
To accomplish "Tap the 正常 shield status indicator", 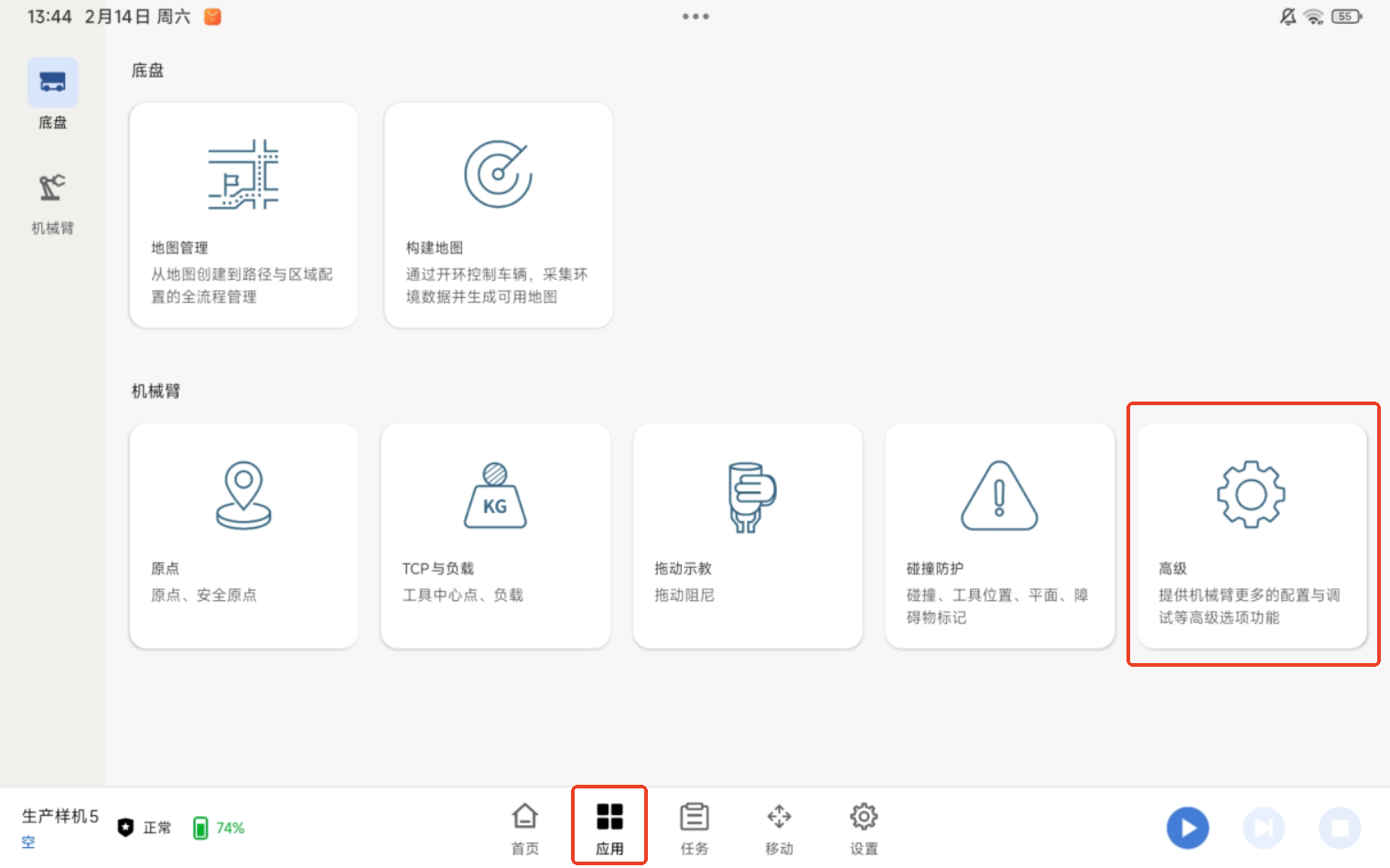I will pyautogui.click(x=145, y=828).
